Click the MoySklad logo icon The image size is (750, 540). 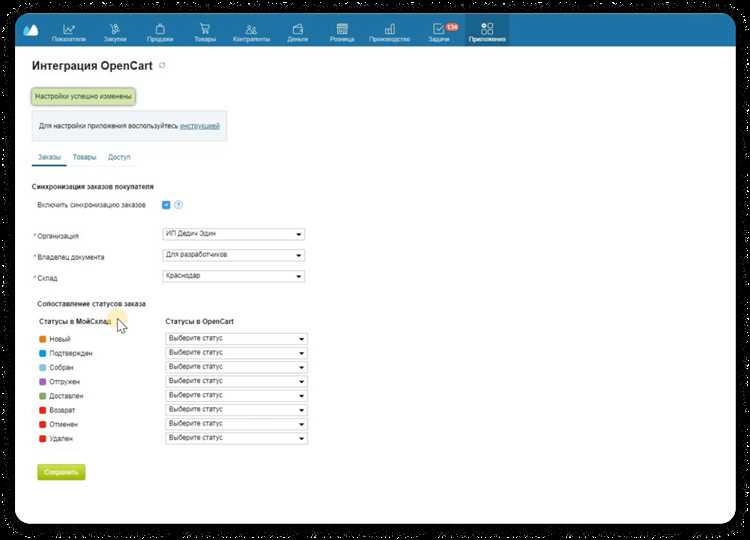pyautogui.click(x=31, y=30)
